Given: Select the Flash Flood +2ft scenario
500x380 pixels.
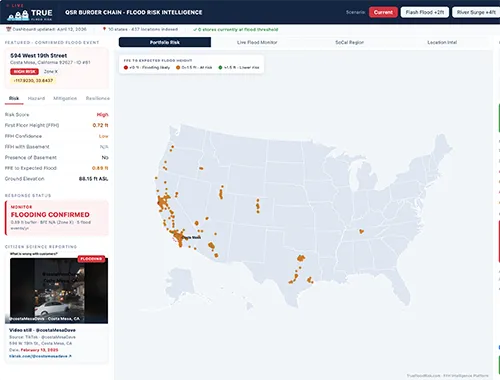Looking at the screenshot, I should (425, 12).
